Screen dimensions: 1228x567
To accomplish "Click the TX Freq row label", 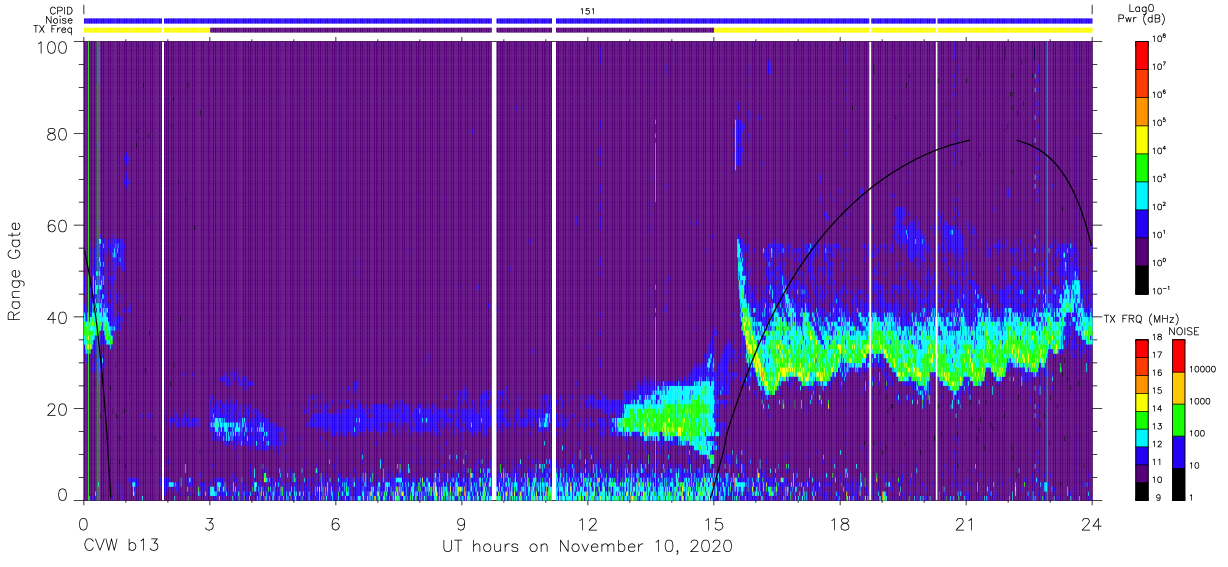I will click(x=53, y=29).
